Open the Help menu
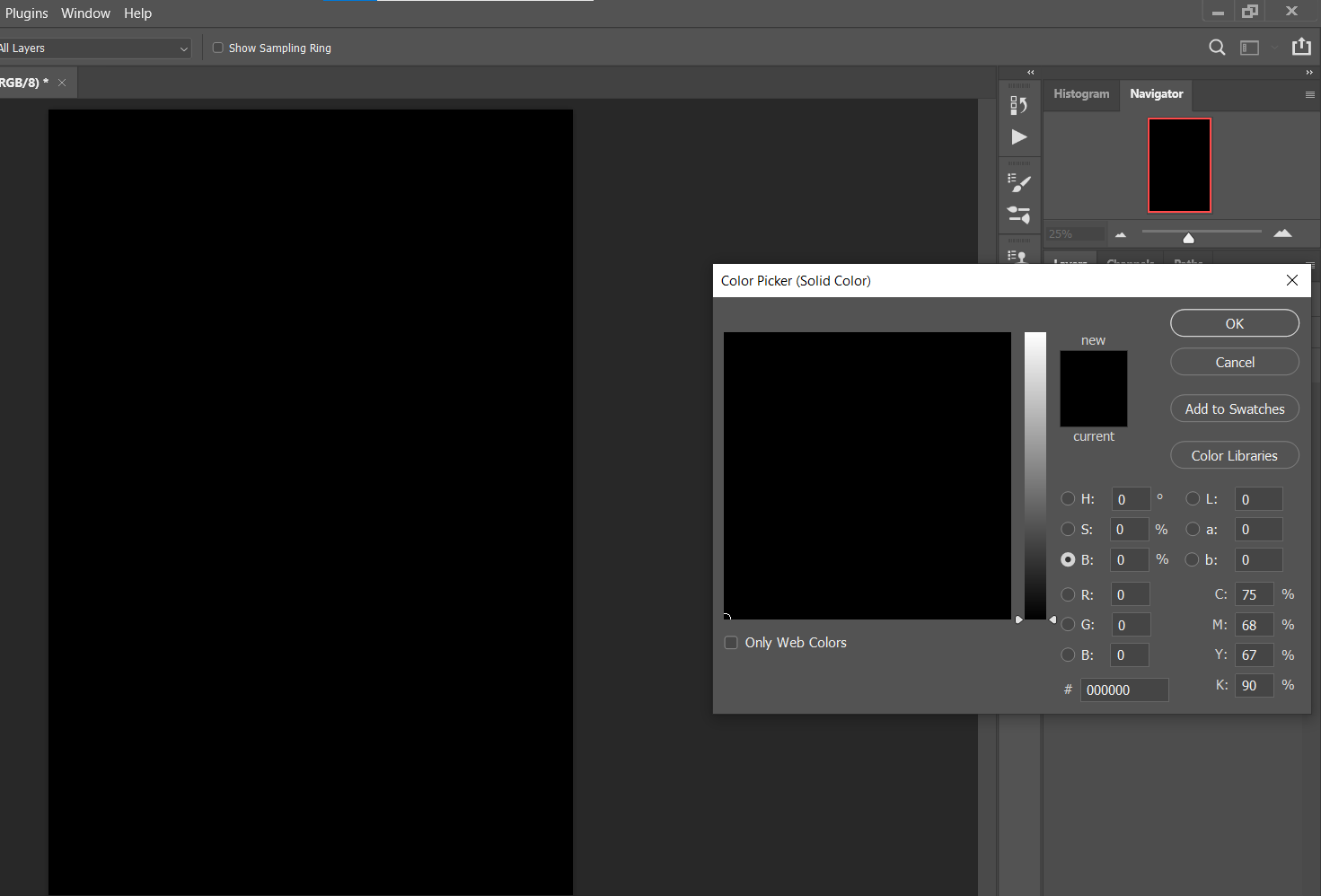 pyautogui.click(x=137, y=13)
